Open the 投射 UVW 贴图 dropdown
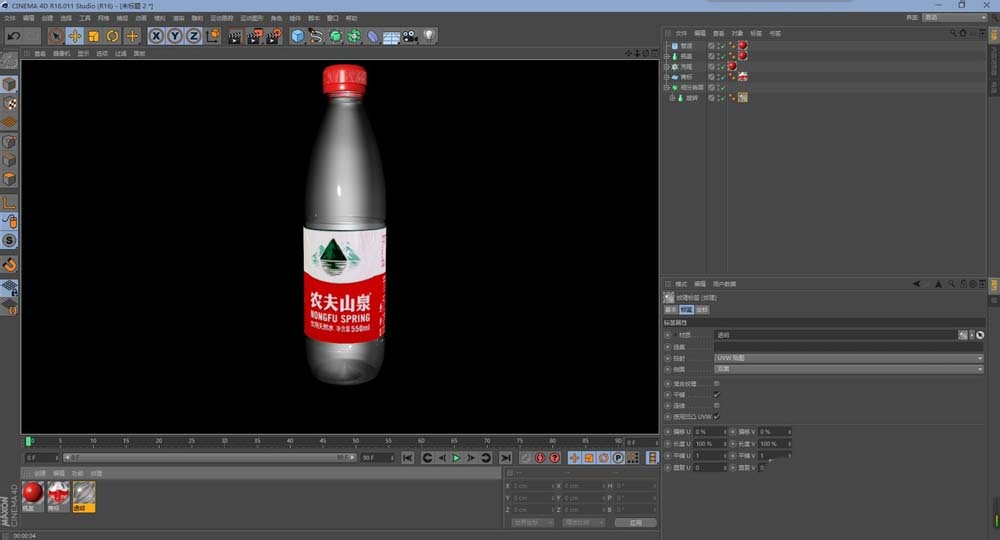Viewport: 1000px width, 540px height. [x=848, y=357]
